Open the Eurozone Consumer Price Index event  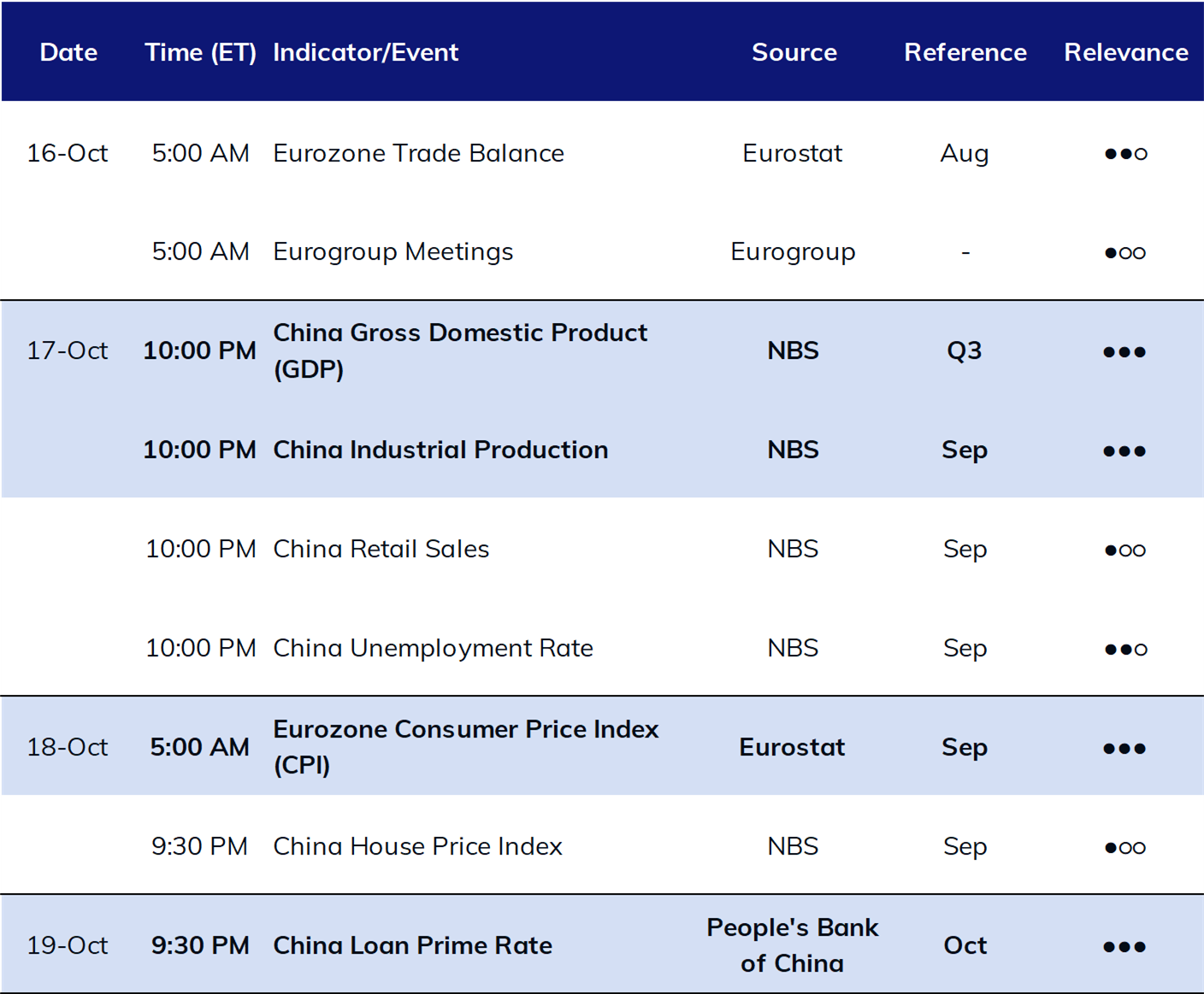click(x=466, y=747)
